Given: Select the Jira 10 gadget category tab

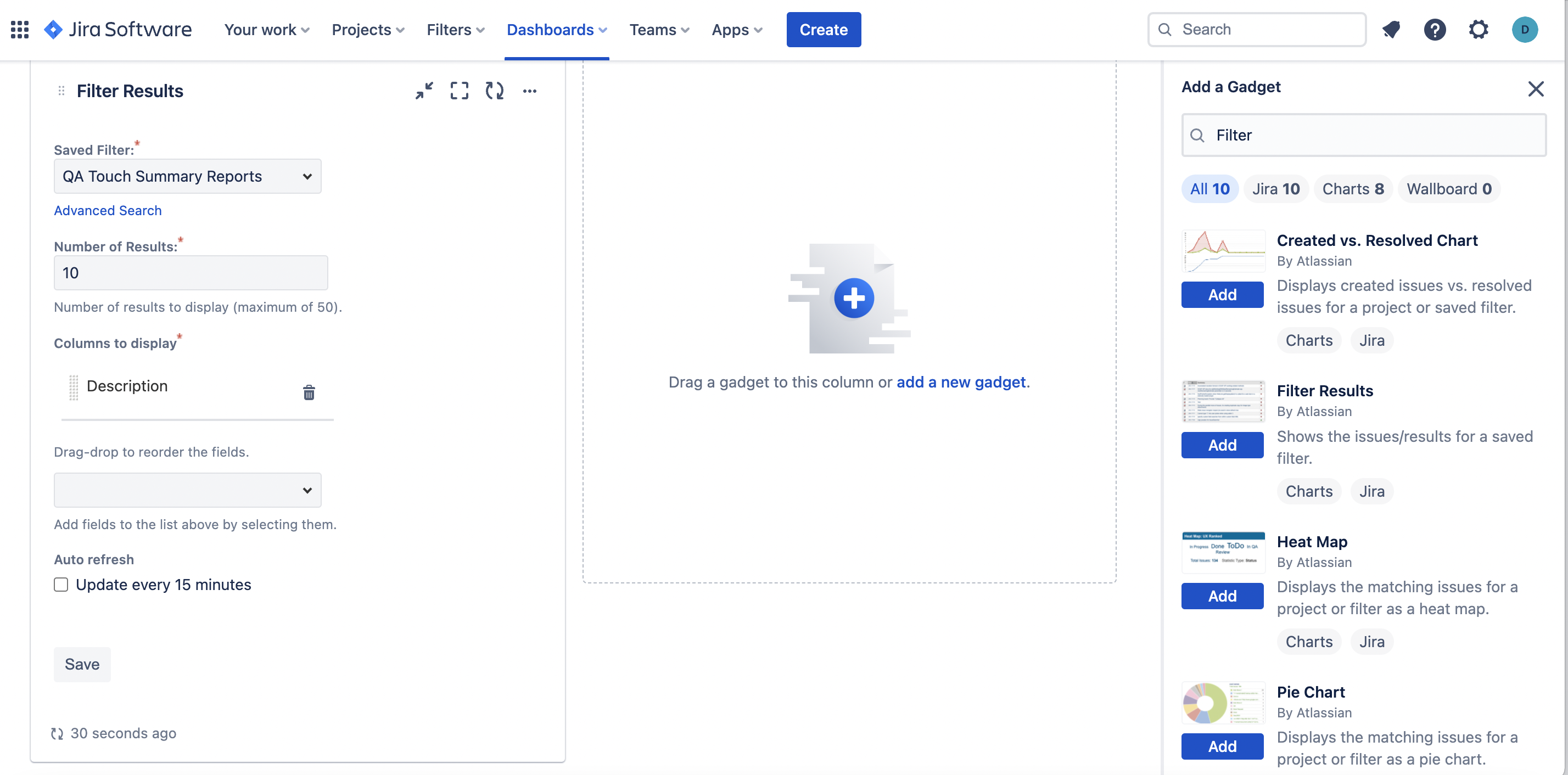Looking at the screenshot, I should [1276, 189].
